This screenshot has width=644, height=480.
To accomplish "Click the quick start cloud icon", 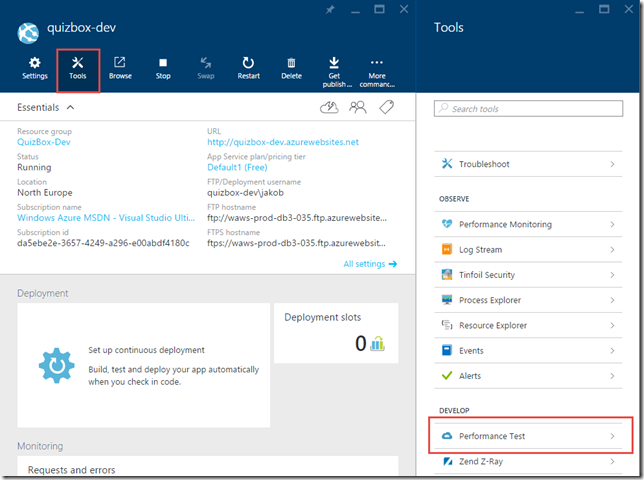I will pos(329,108).
